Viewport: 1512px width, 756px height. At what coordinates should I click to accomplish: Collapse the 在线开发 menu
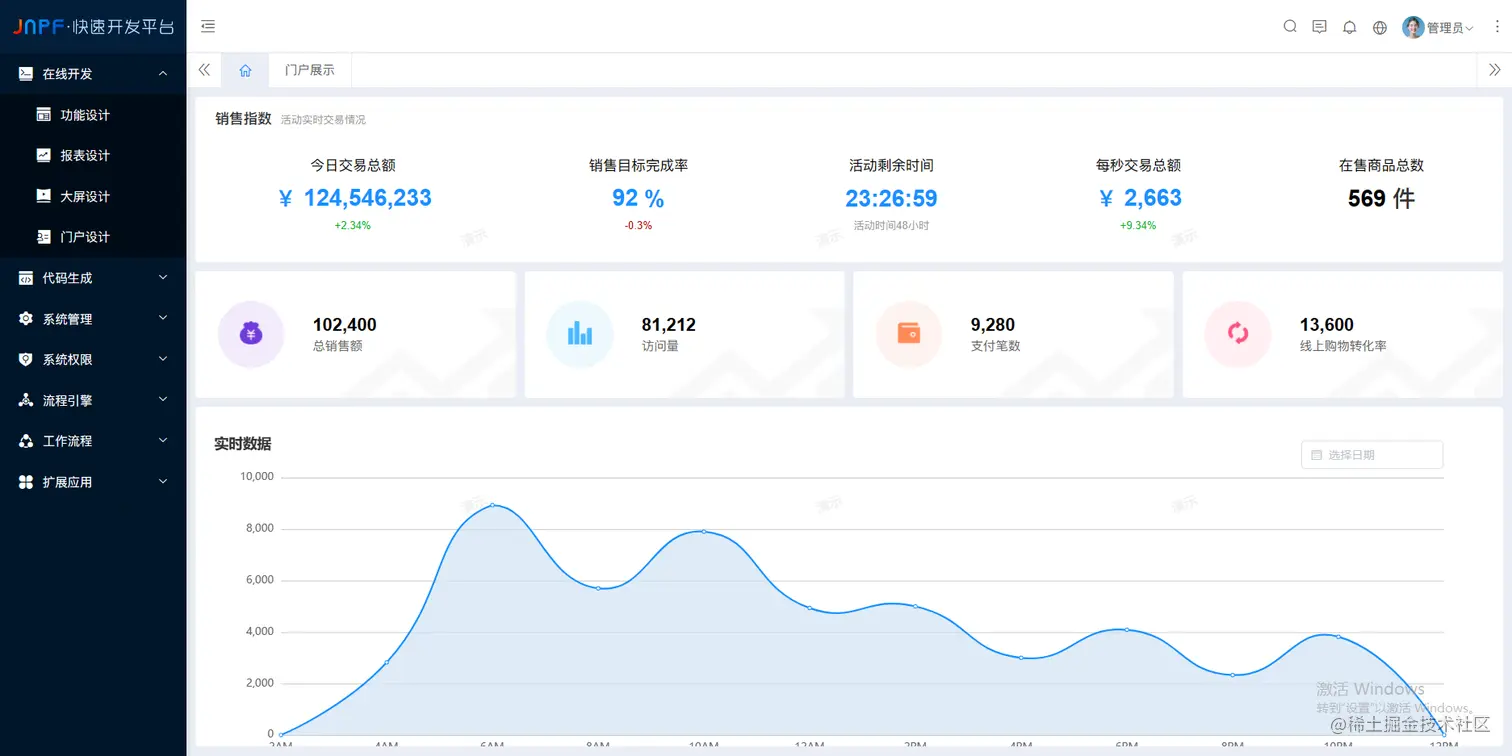click(x=93, y=74)
